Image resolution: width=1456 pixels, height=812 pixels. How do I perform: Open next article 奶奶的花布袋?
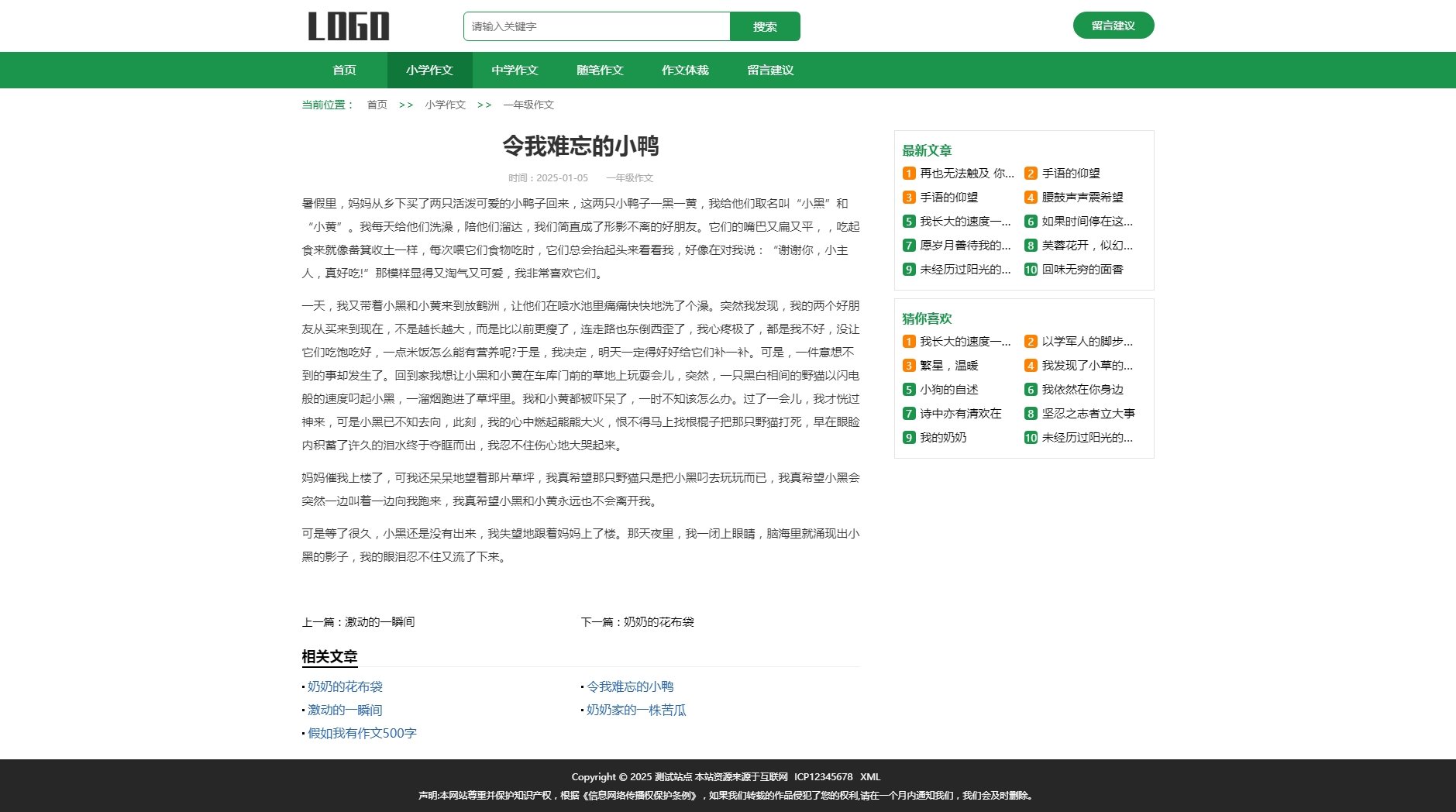pos(658,622)
